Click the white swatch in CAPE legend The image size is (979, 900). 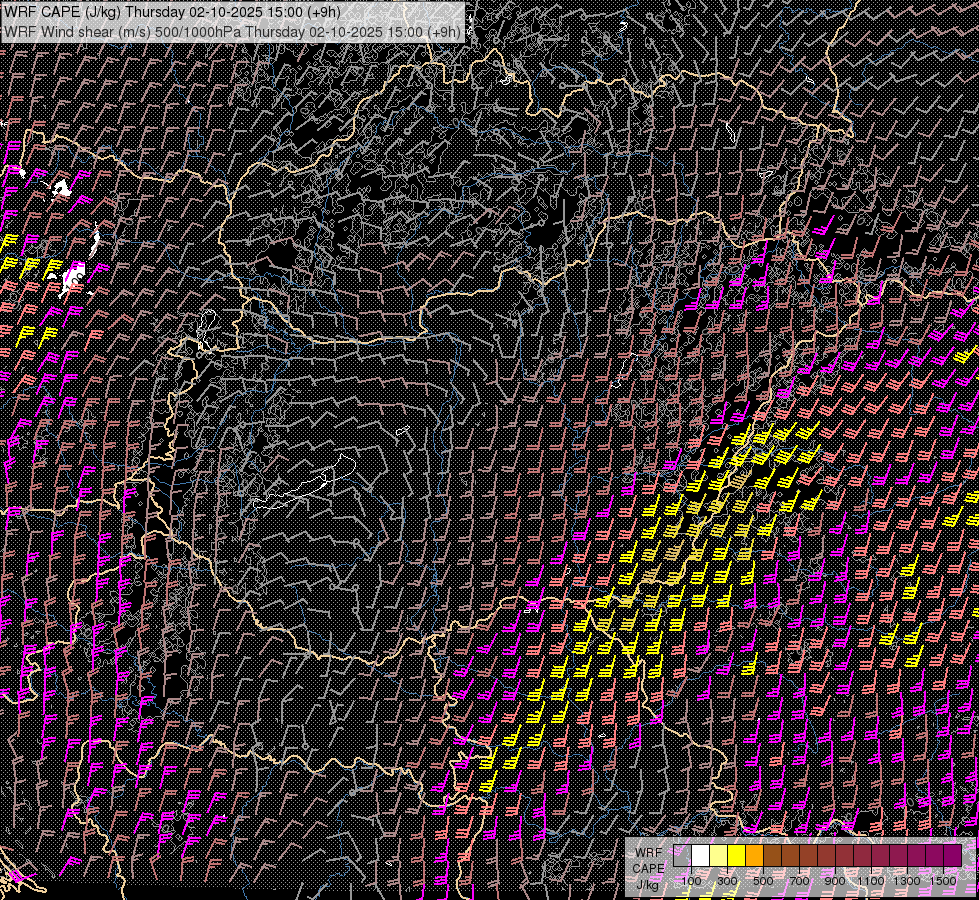[x=700, y=855]
